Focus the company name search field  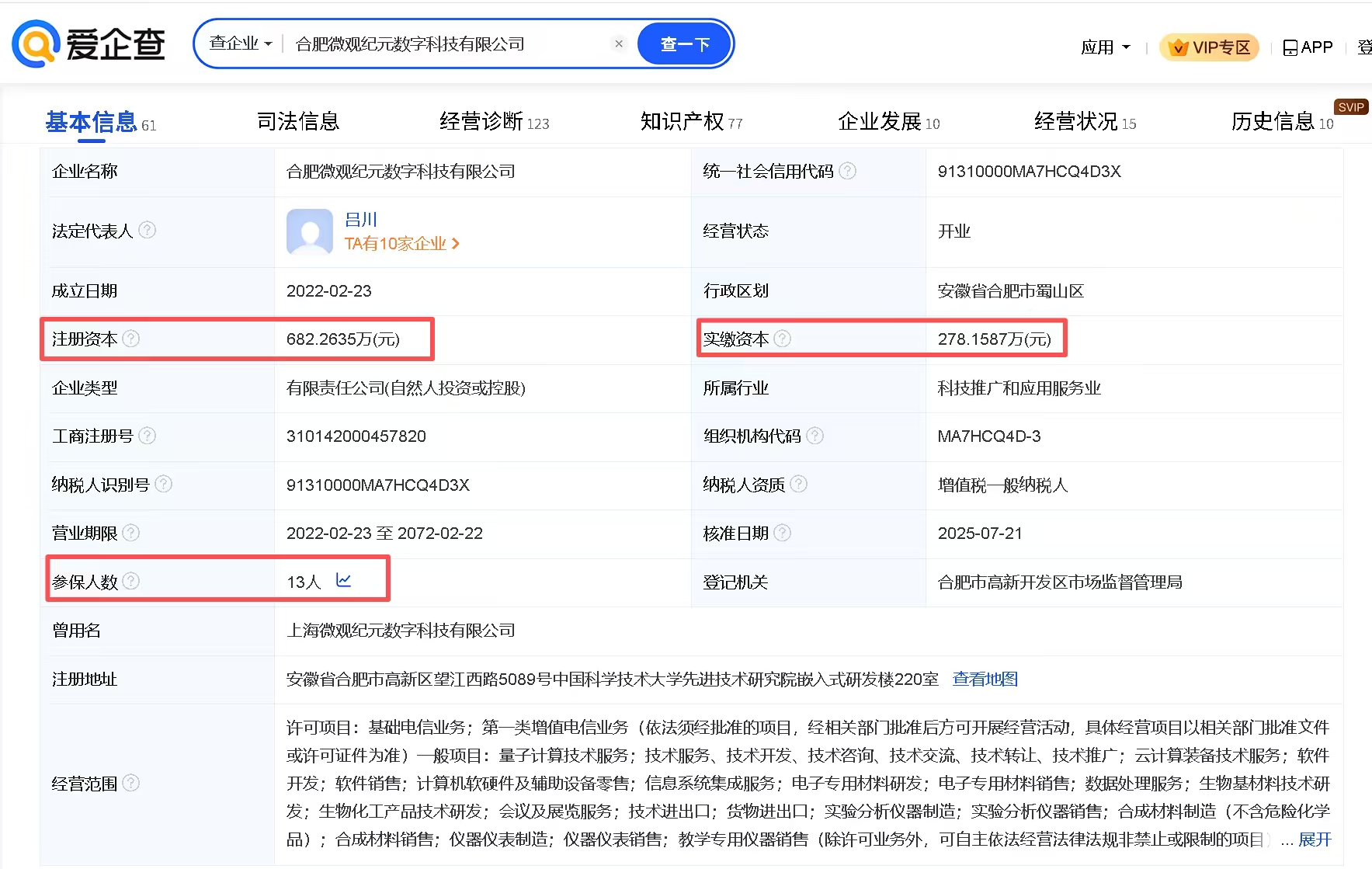[449, 44]
